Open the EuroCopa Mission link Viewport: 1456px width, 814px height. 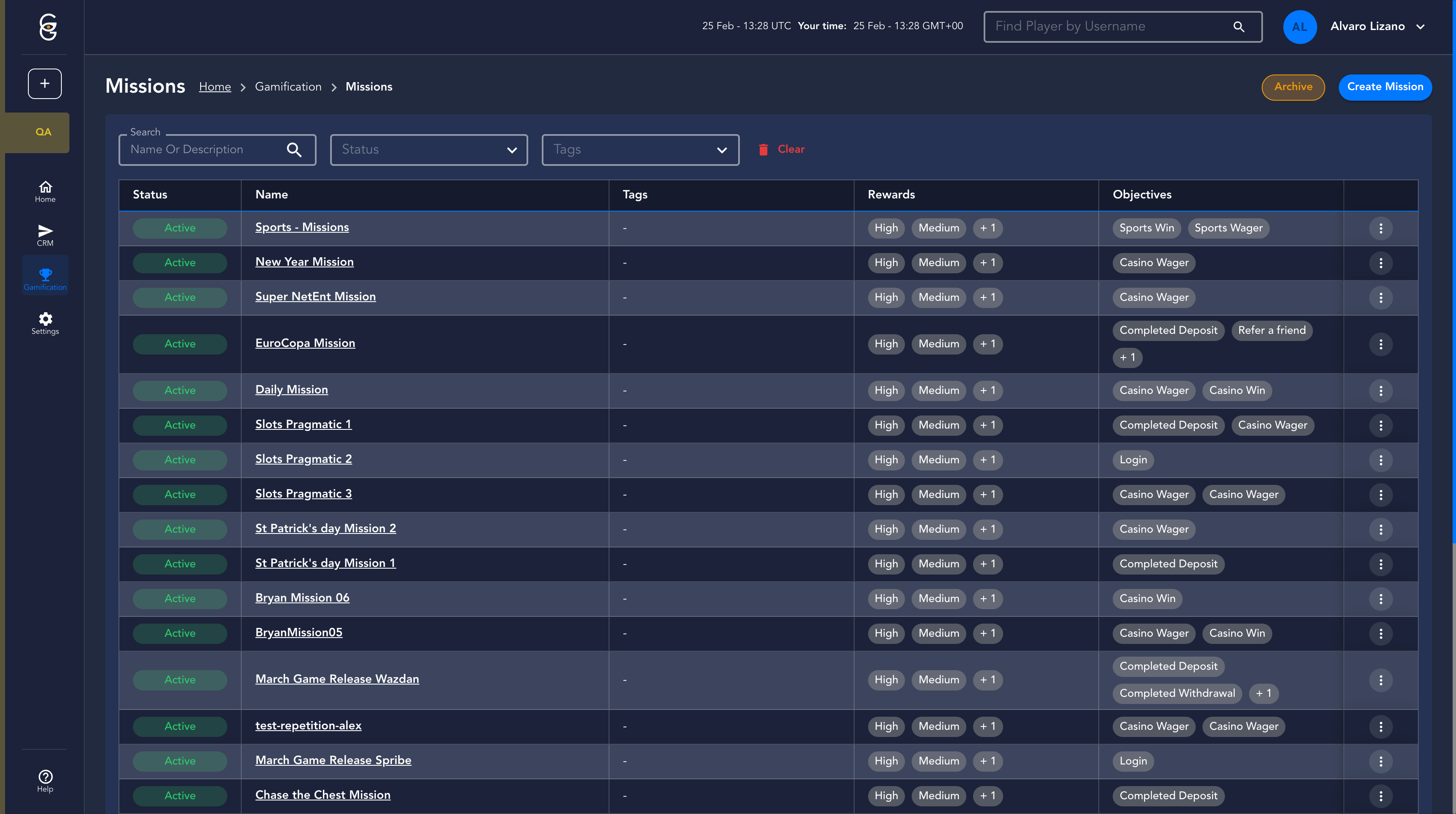point(305,343)
